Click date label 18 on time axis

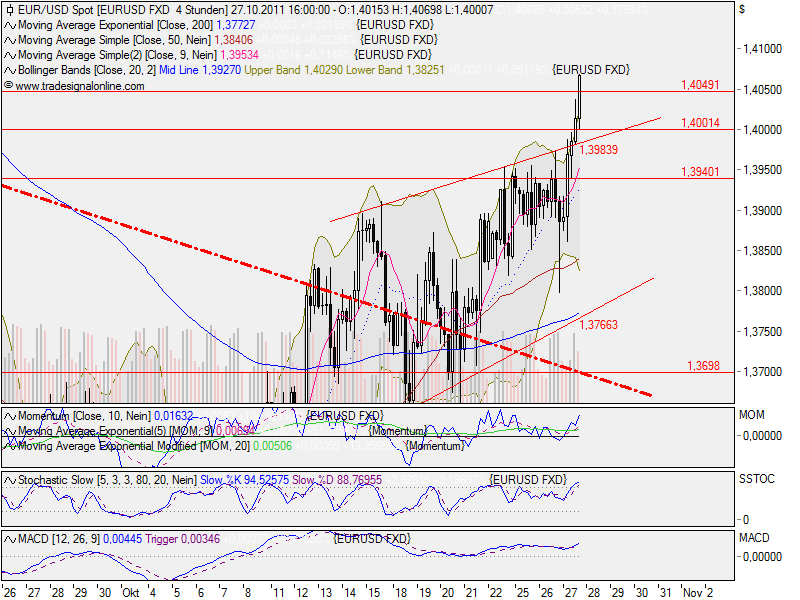[x=401, y=593]
